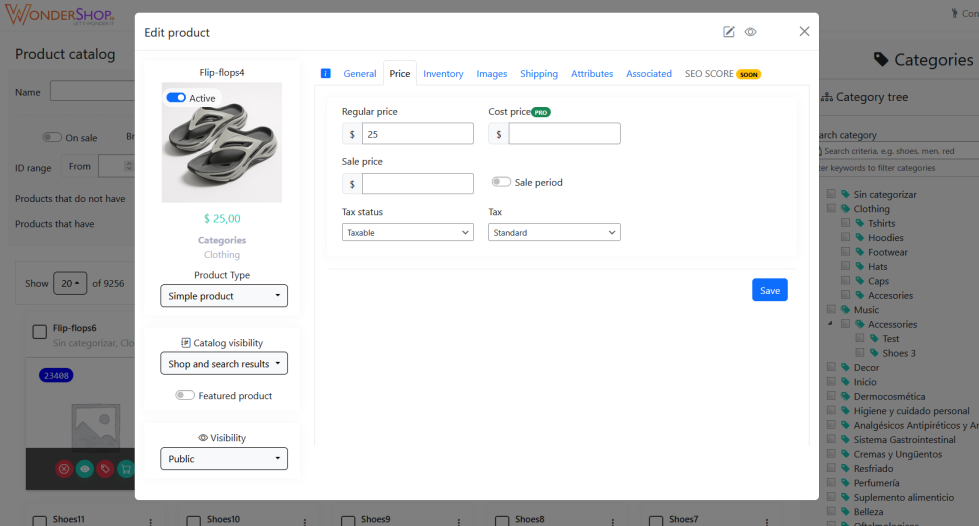Open the Tax status dropdown
The image size is (979, 526).
[x=408, y=232]
